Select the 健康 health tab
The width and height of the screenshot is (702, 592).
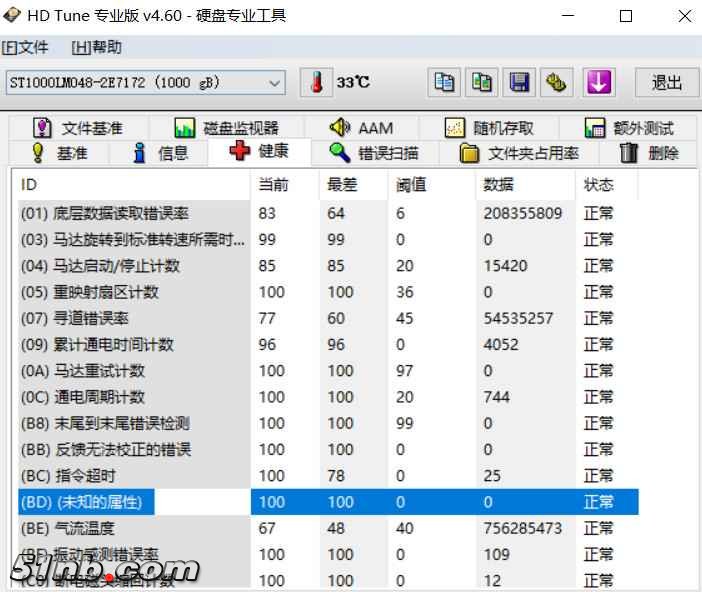pyautogui.click(x=259, y=151)
